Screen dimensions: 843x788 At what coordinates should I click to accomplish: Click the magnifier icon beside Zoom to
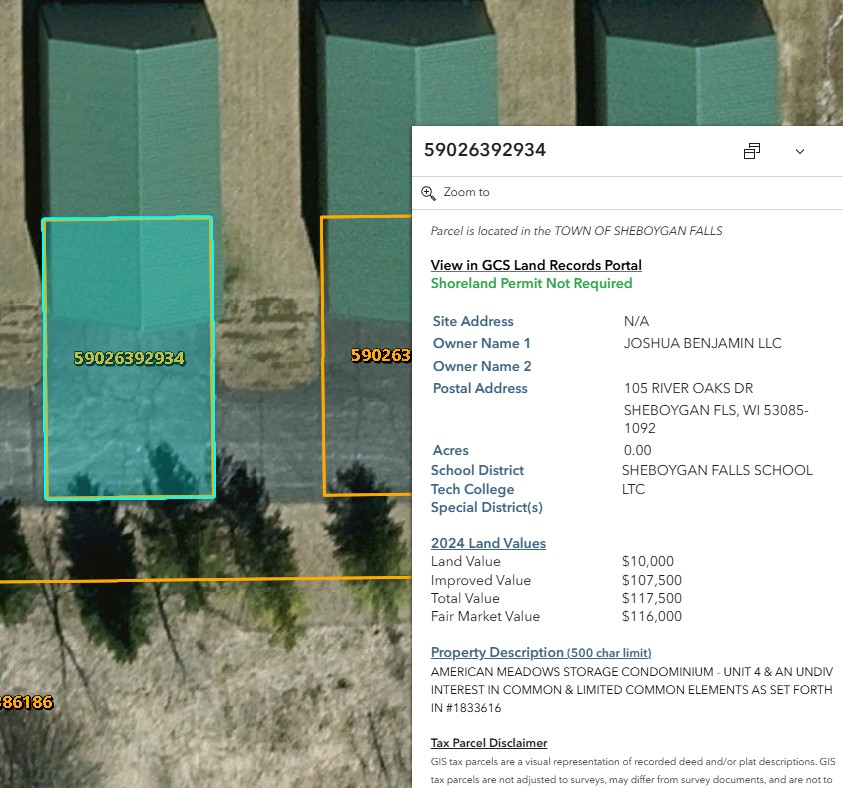click(x=429, y=192)
